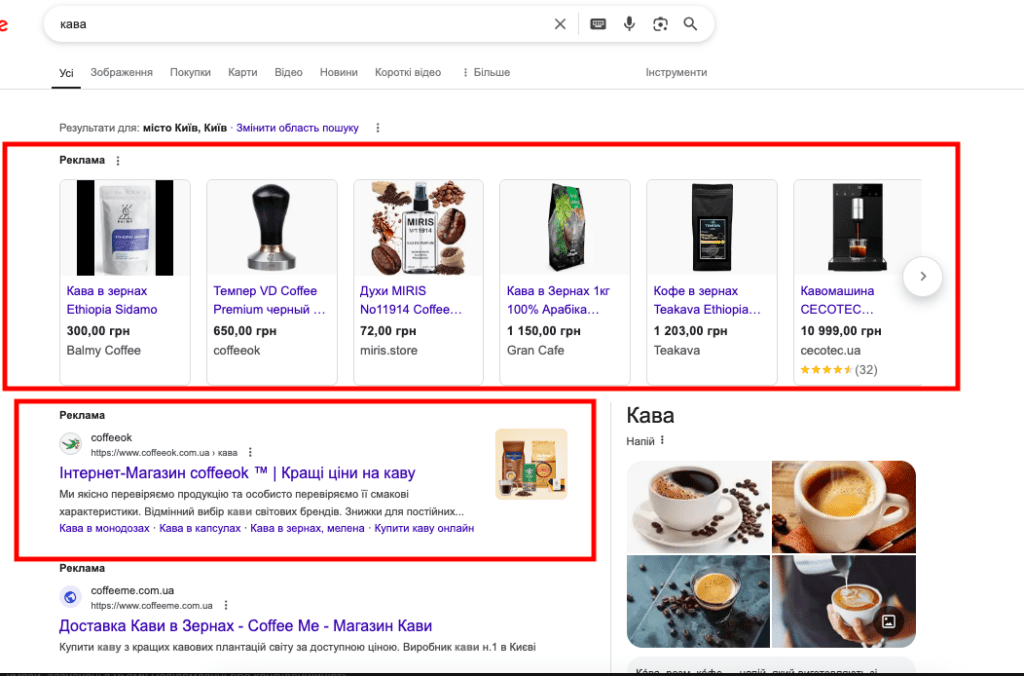Open options dots beside coffeeok URL
1024x676 pixels.
(x=250, y=452)
